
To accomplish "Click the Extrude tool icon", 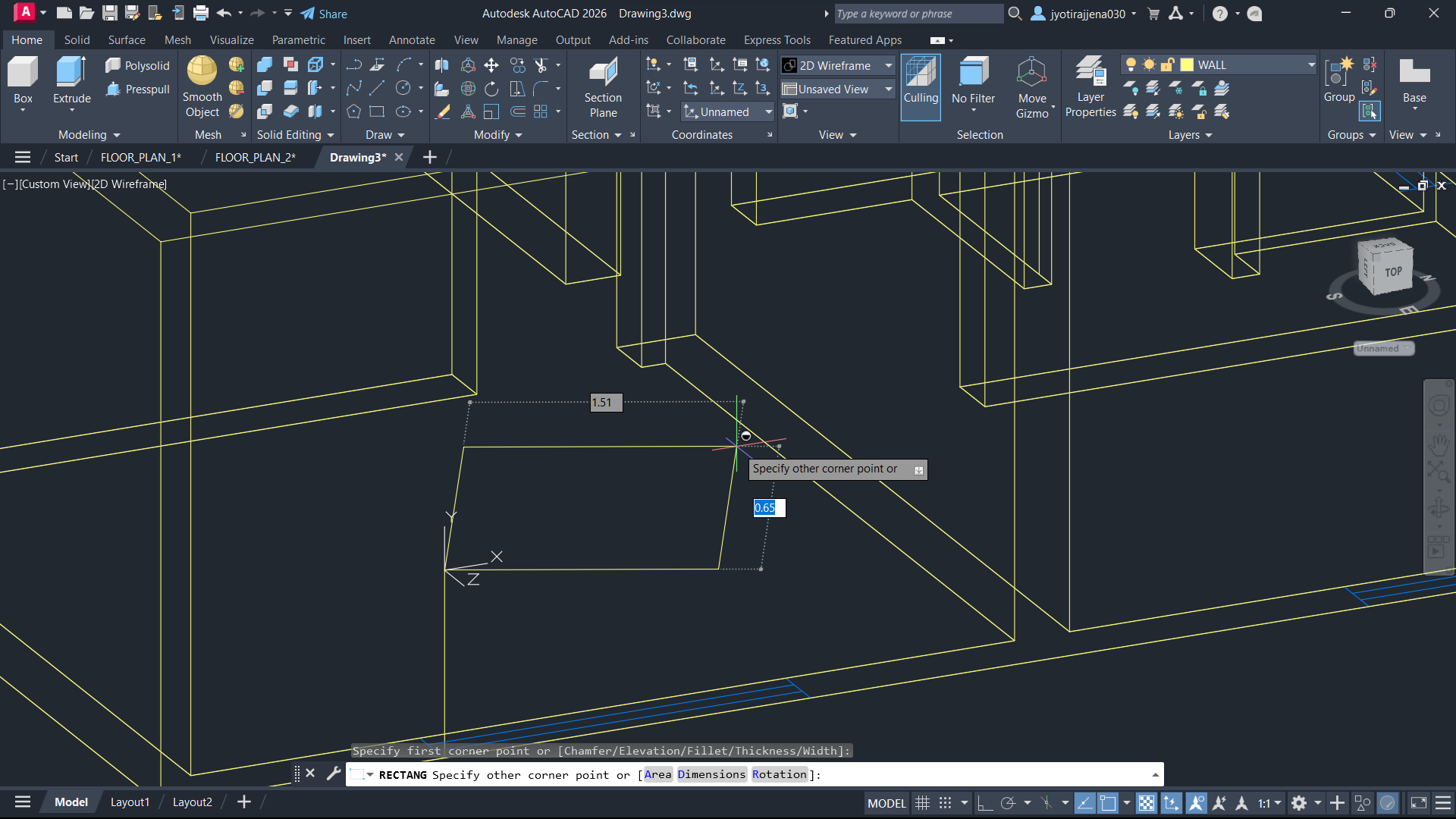I will click(x=71, y=72).
